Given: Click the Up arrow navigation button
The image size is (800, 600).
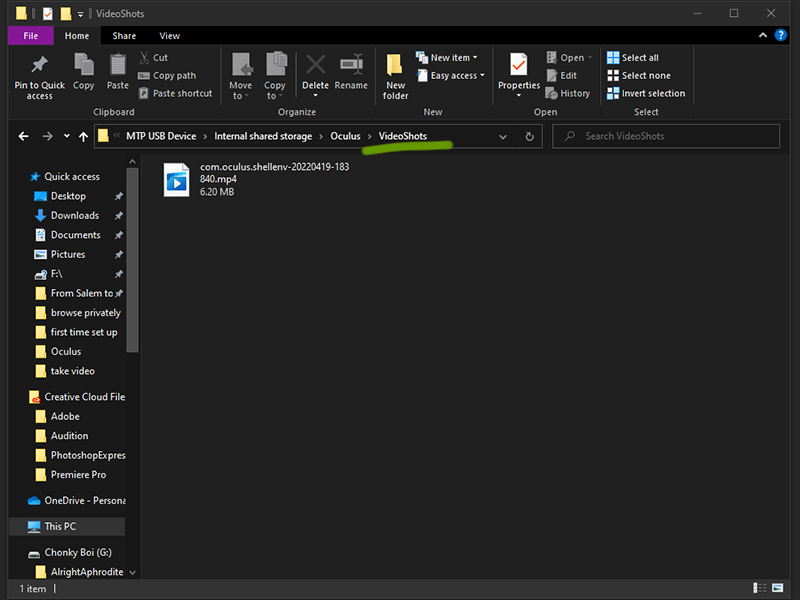Looking at the screenshot, I should (x=83, y=136).
